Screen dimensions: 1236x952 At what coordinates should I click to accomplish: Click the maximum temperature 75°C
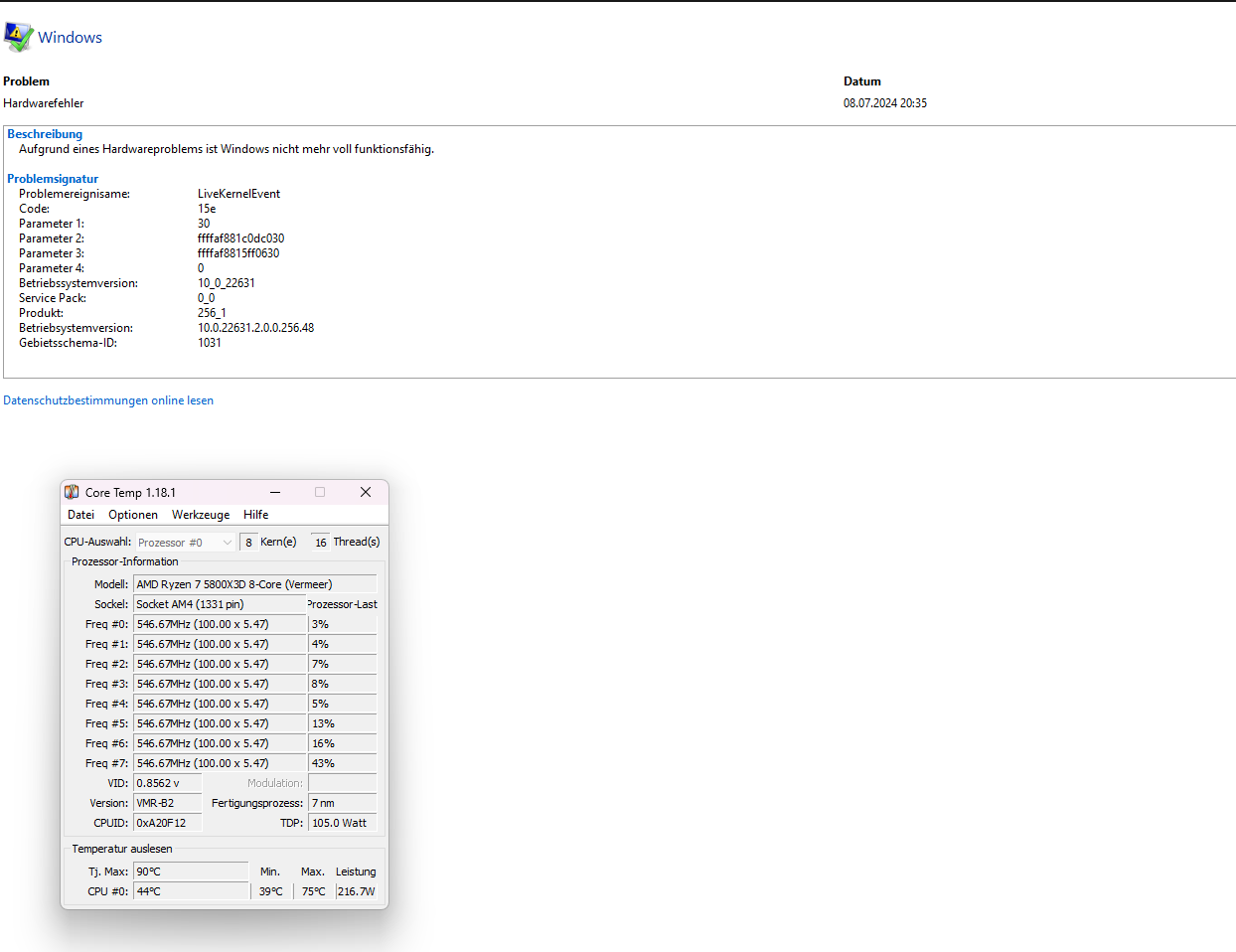[314, 891]
